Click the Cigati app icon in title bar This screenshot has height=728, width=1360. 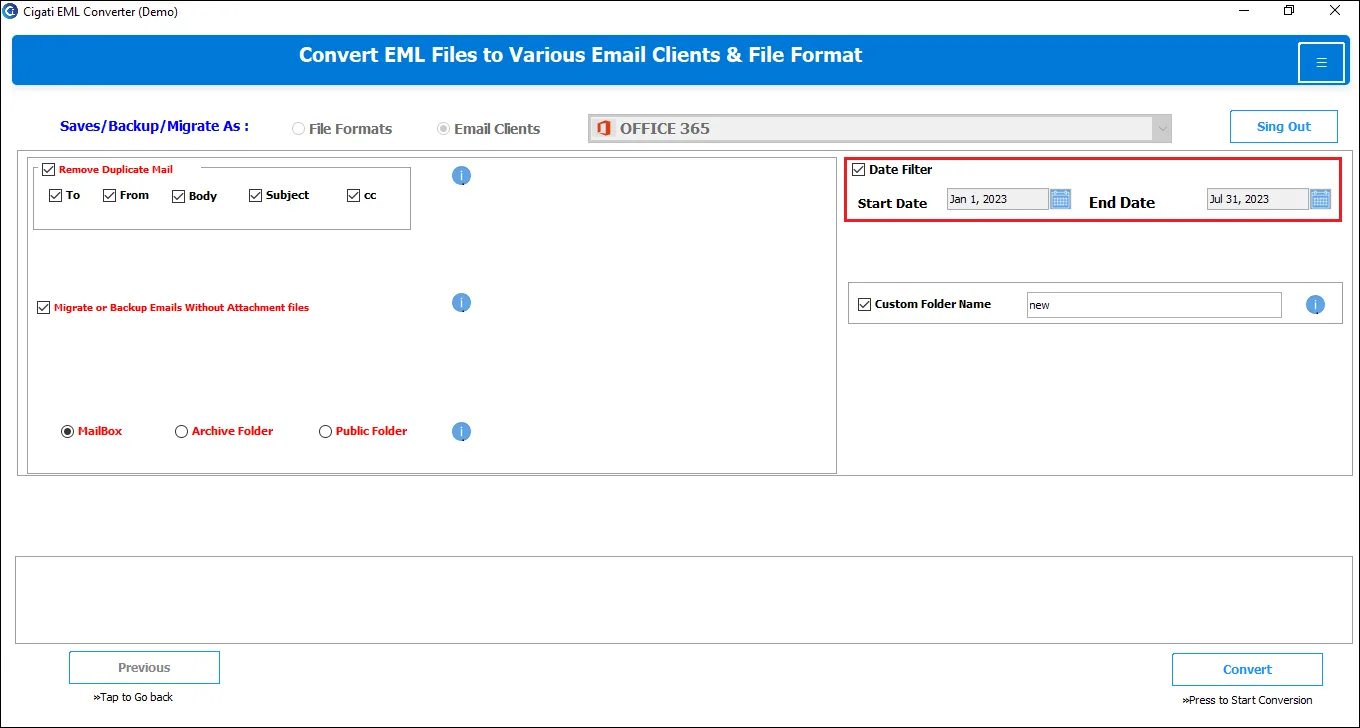pyautogui.click(x=11, y=11)
